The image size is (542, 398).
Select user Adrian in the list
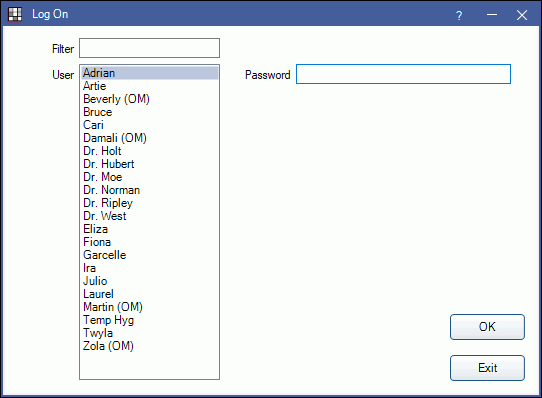coord(150,73)
